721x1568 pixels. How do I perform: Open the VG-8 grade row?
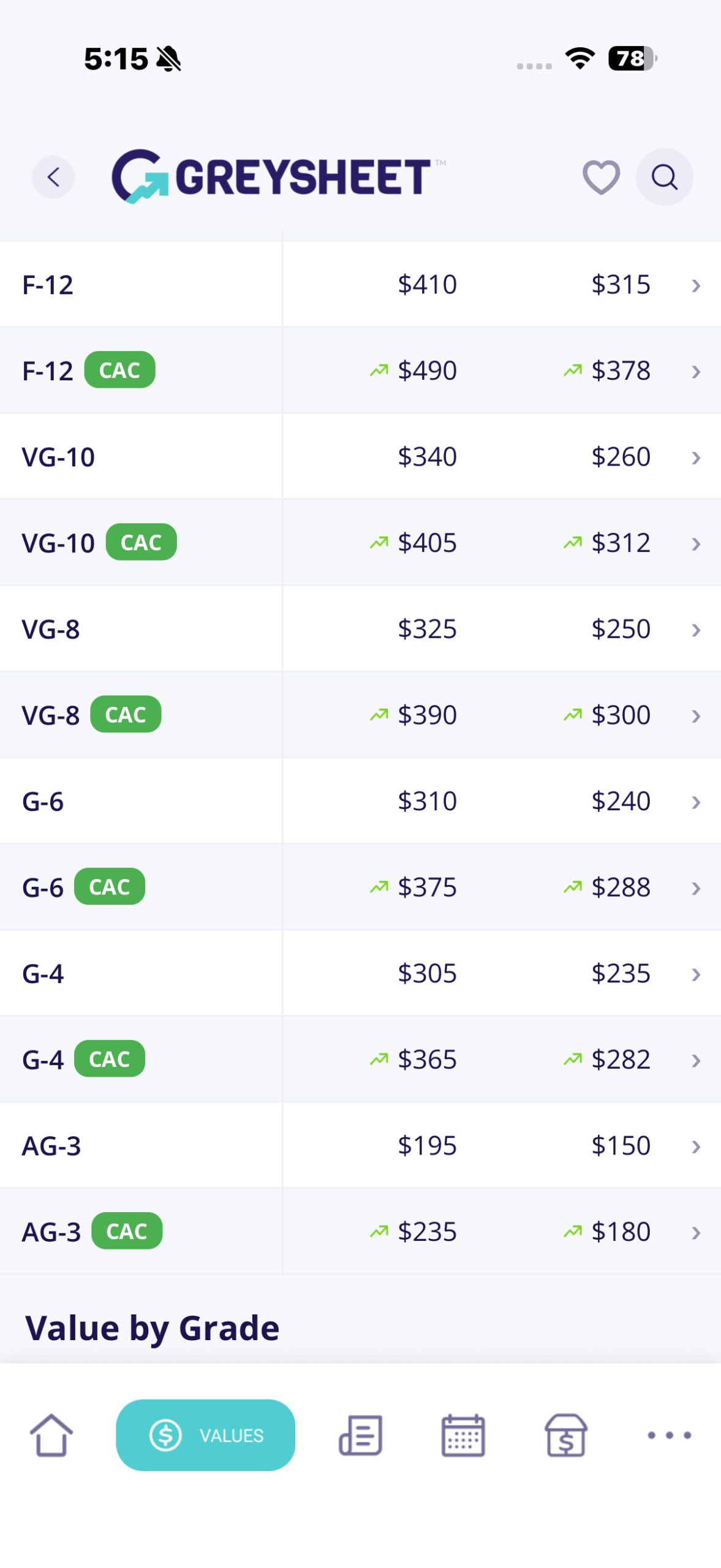360,629
